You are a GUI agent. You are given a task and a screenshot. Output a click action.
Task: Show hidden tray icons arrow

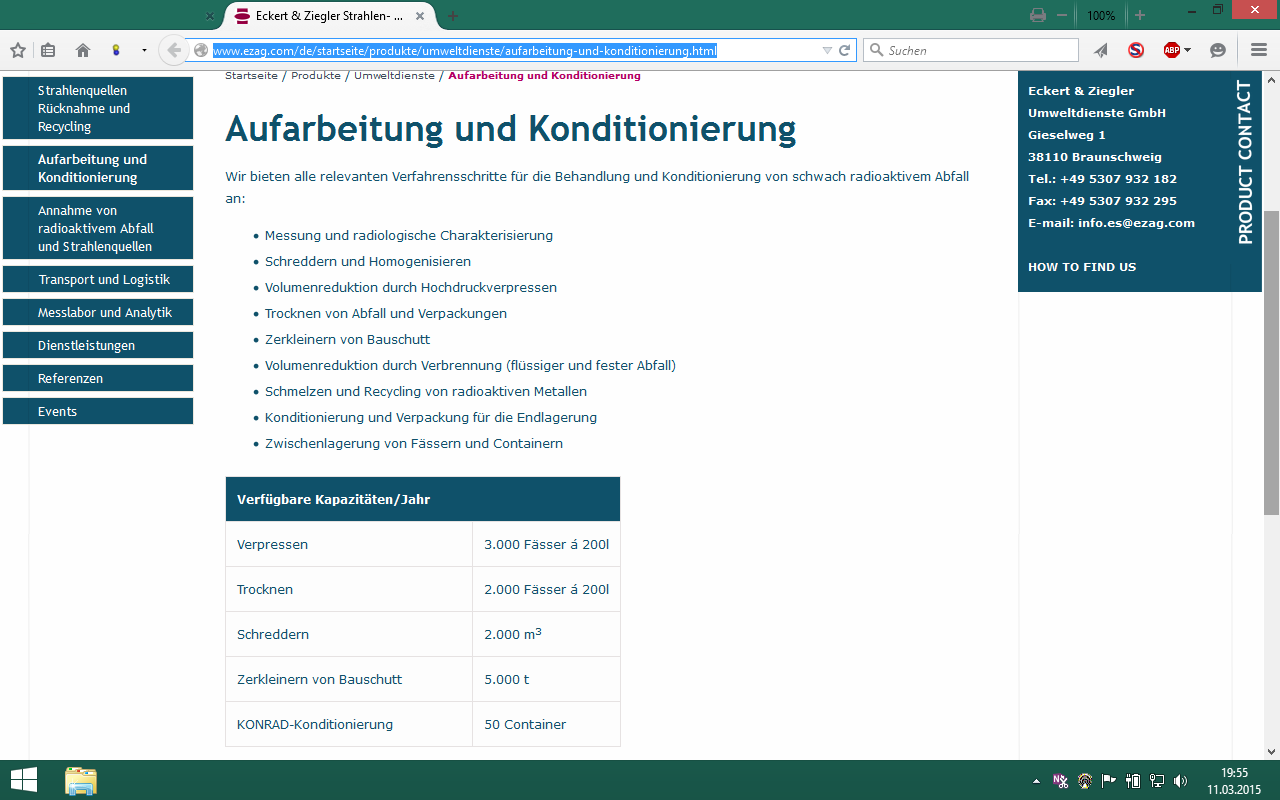tap(1036, 781)
